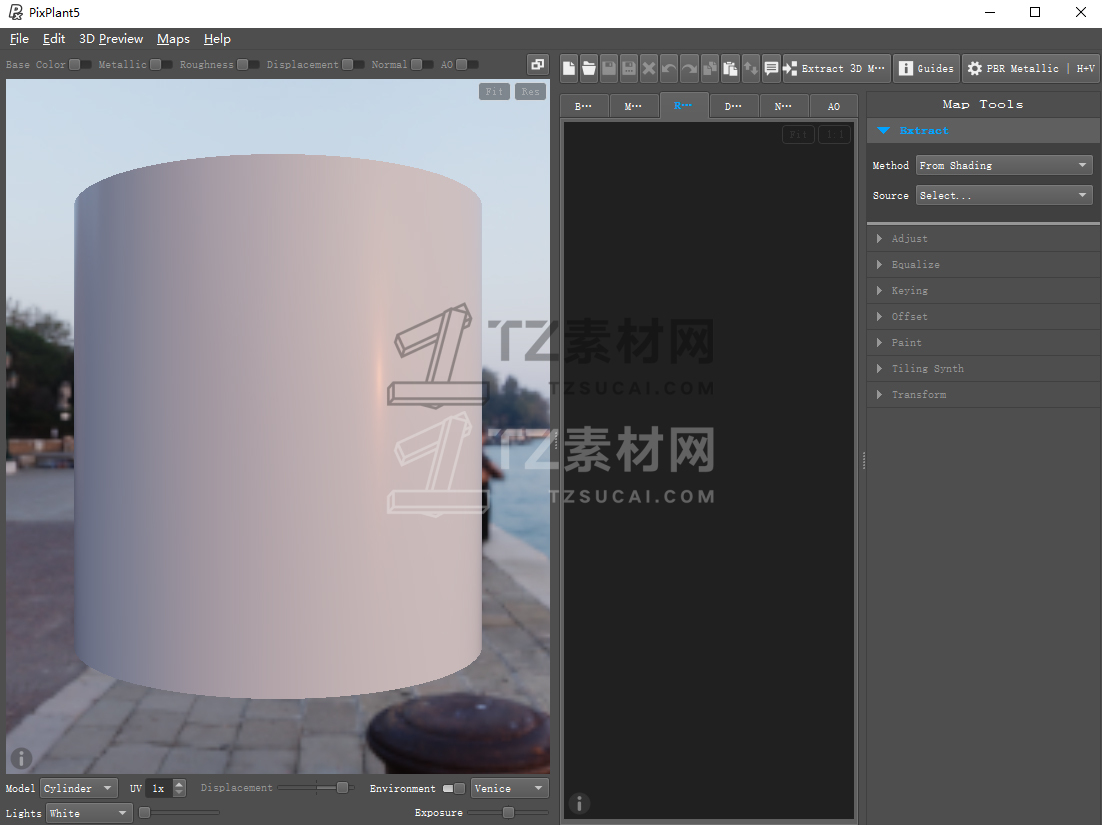Switch to the AO map tab
This screenshot has width=1102, height=825.
pyautogui.click(x=833, y=106)
